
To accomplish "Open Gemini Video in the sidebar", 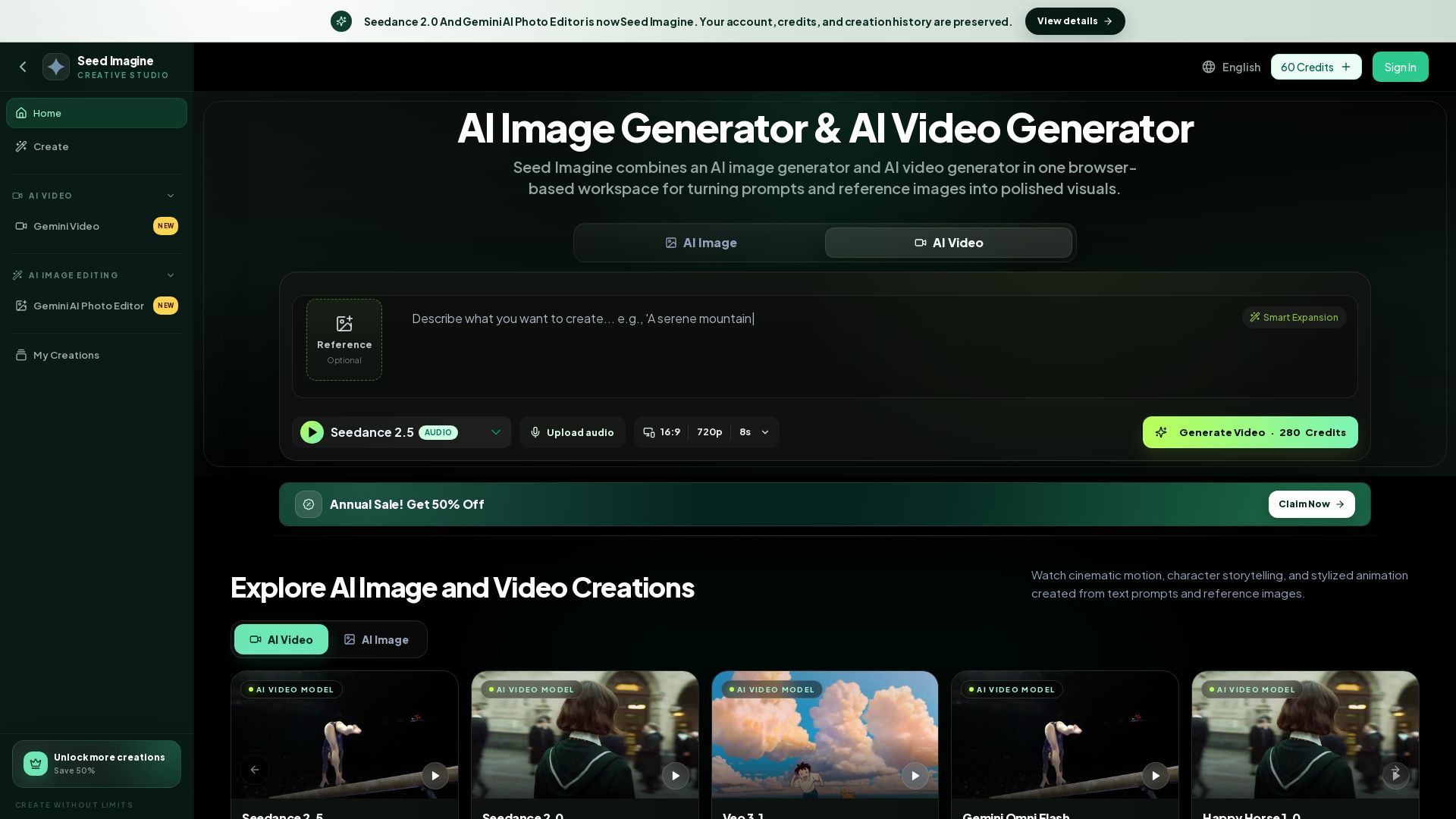I will [96, 226].
